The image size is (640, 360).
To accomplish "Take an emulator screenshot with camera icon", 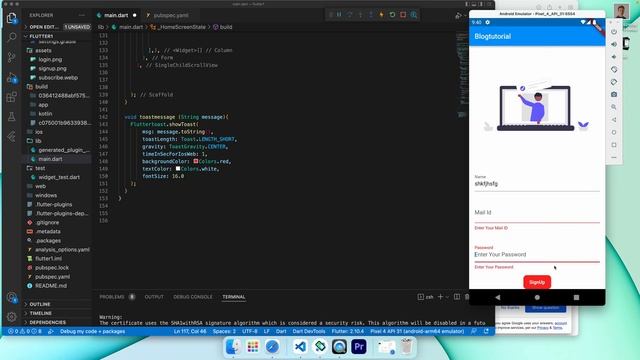I will point(614,94).
